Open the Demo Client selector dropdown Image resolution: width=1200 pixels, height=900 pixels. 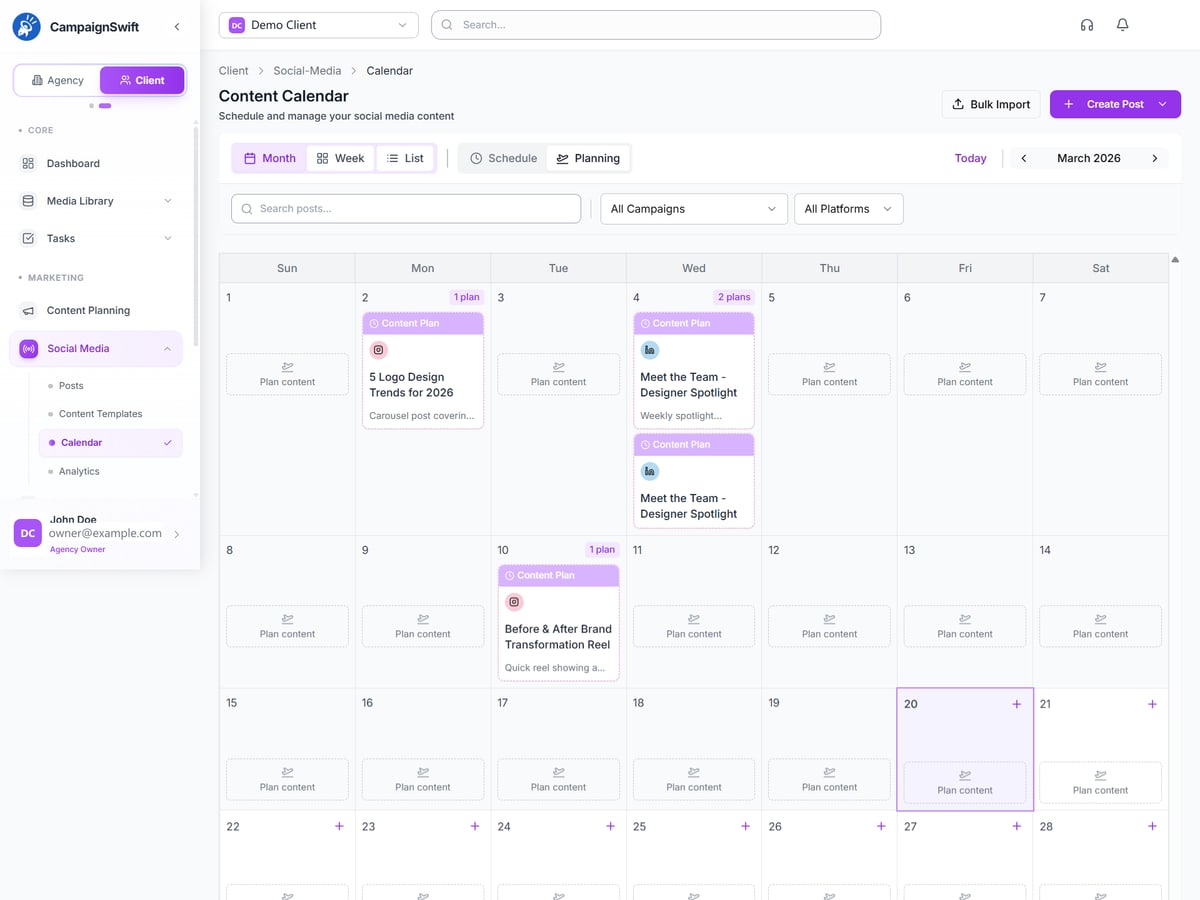click(319, 25)
